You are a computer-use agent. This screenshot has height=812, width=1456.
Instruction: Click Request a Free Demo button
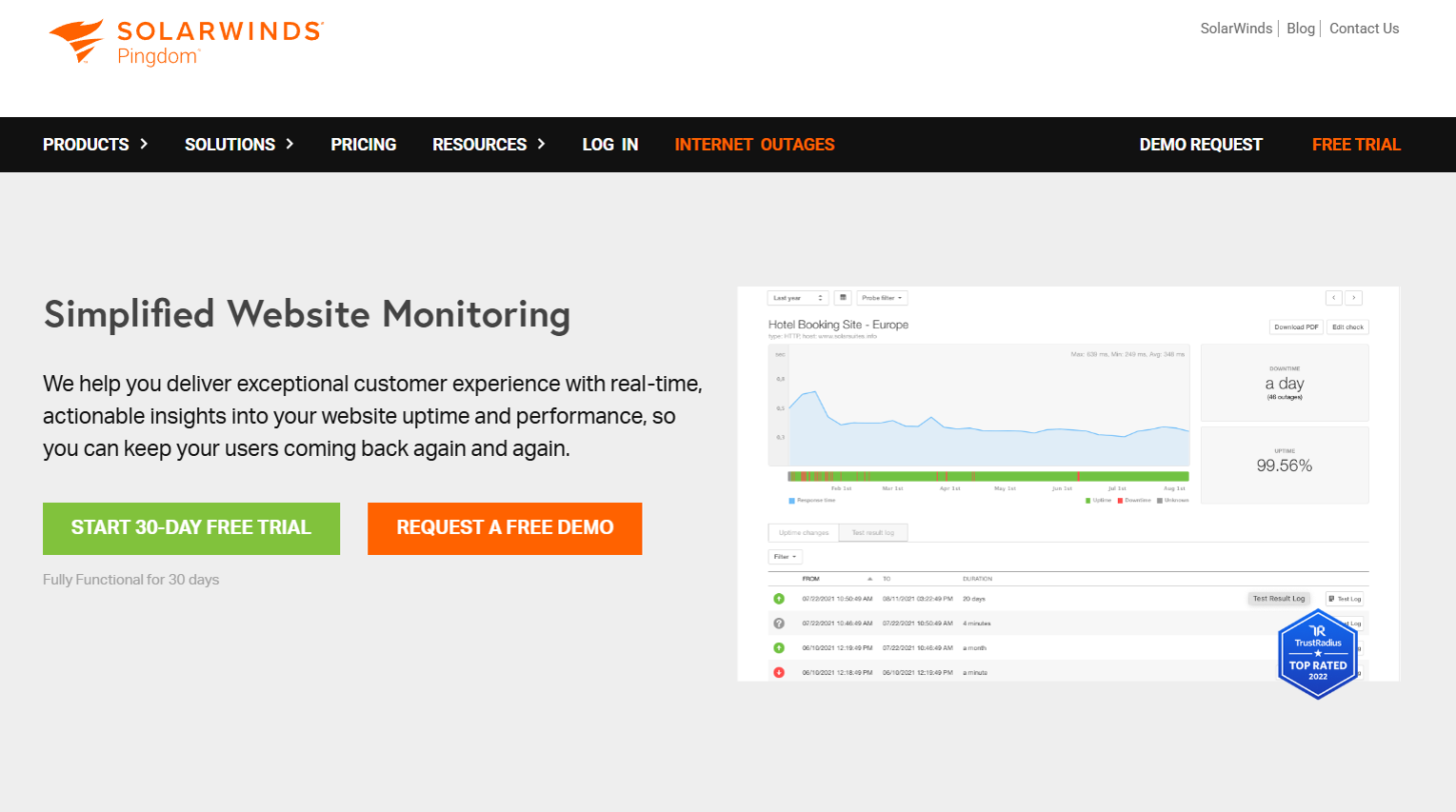coord(505,528)
